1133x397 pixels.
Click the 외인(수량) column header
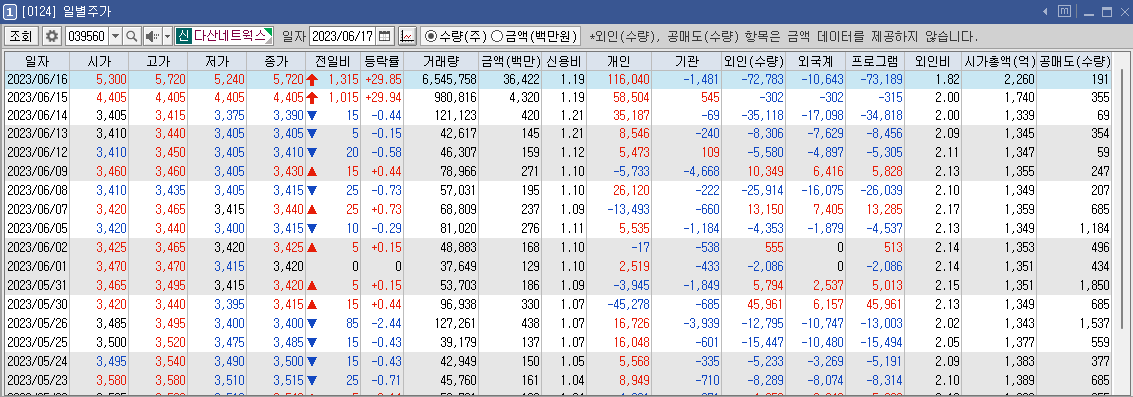coord(753,61)
